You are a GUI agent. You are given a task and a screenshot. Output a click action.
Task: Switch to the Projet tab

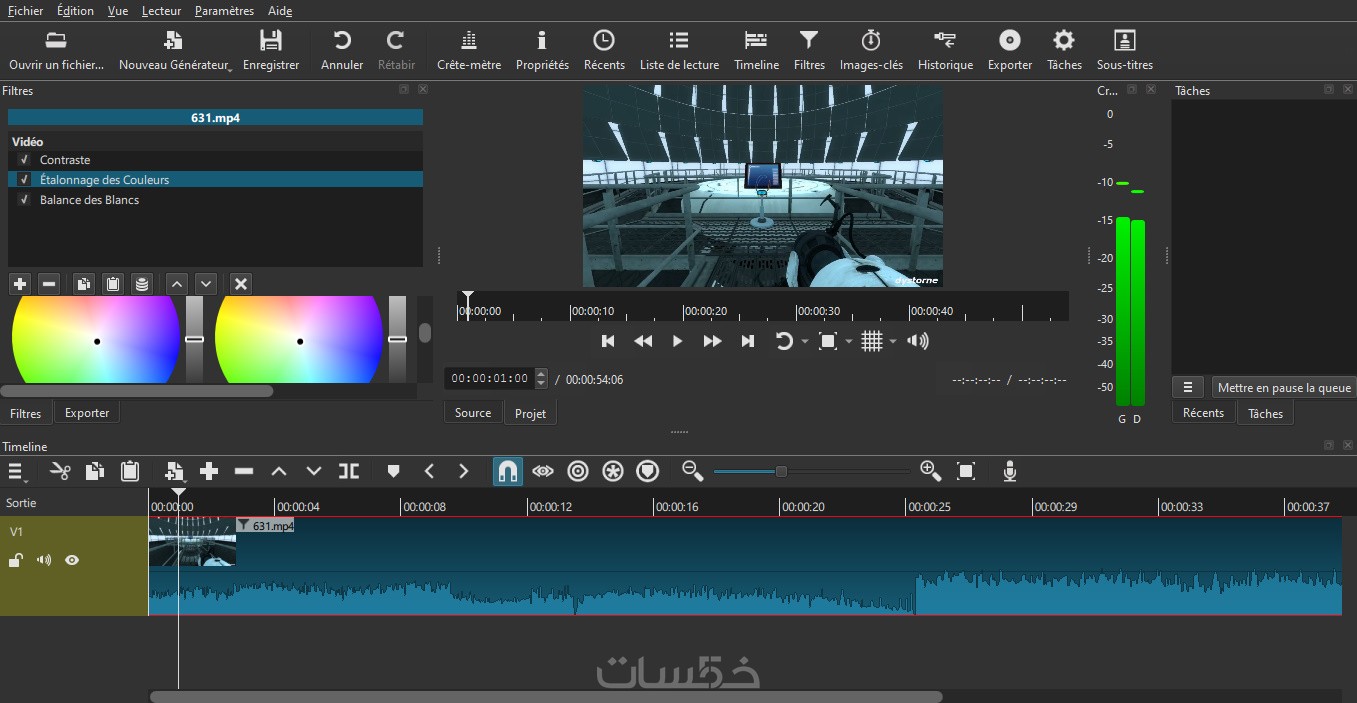point(530,413)
